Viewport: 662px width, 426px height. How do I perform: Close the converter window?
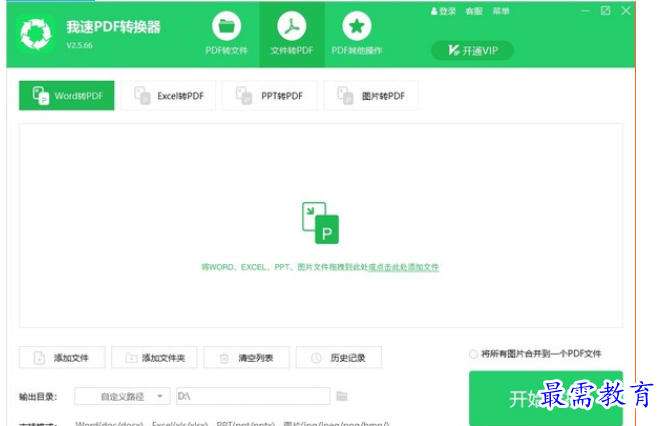(626, 11)
